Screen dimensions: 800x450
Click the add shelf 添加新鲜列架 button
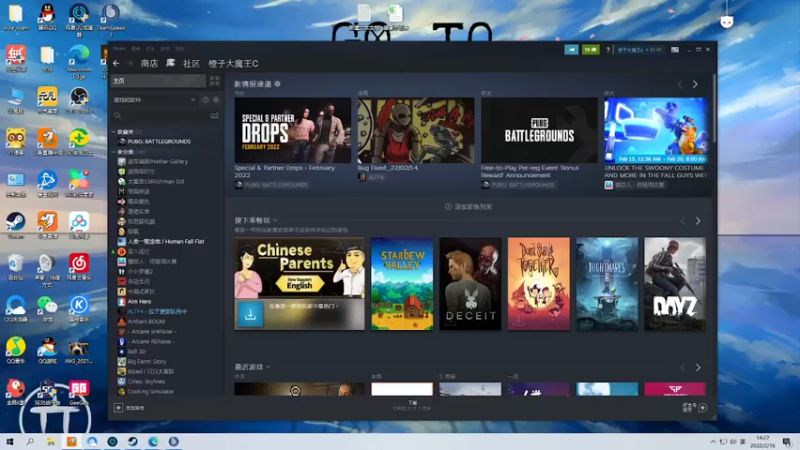click(x=468, y=207)
